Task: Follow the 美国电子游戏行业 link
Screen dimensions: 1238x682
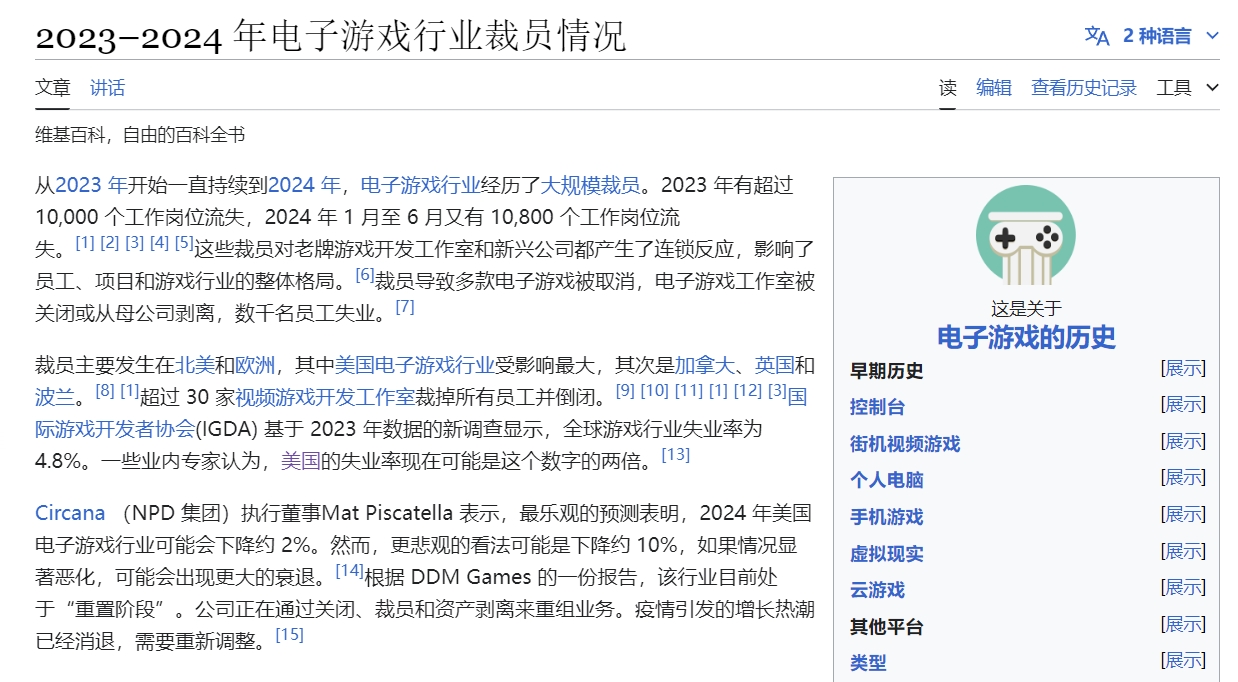Action: click(x=415, y=364)
